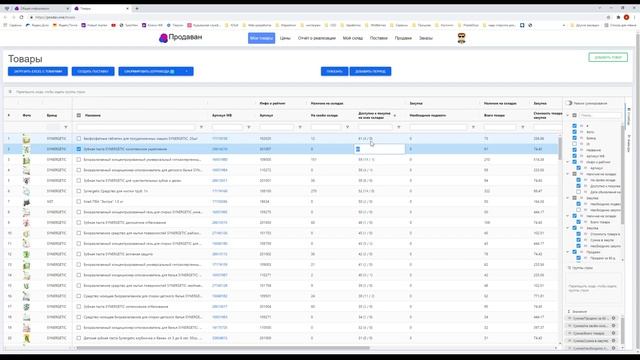Go back with the browser back arrow
Image resolution: width=640 pixels, height=360 pixels.
click(x=5, y=17)
